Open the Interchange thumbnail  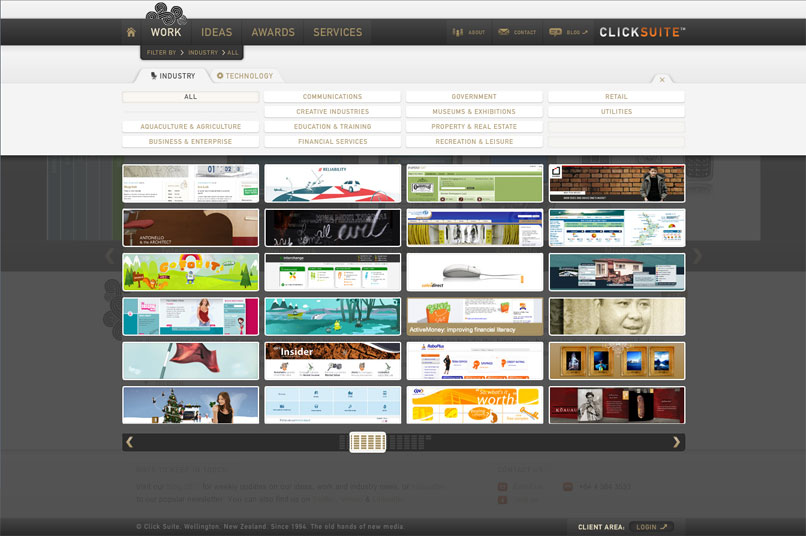point(333,272)
